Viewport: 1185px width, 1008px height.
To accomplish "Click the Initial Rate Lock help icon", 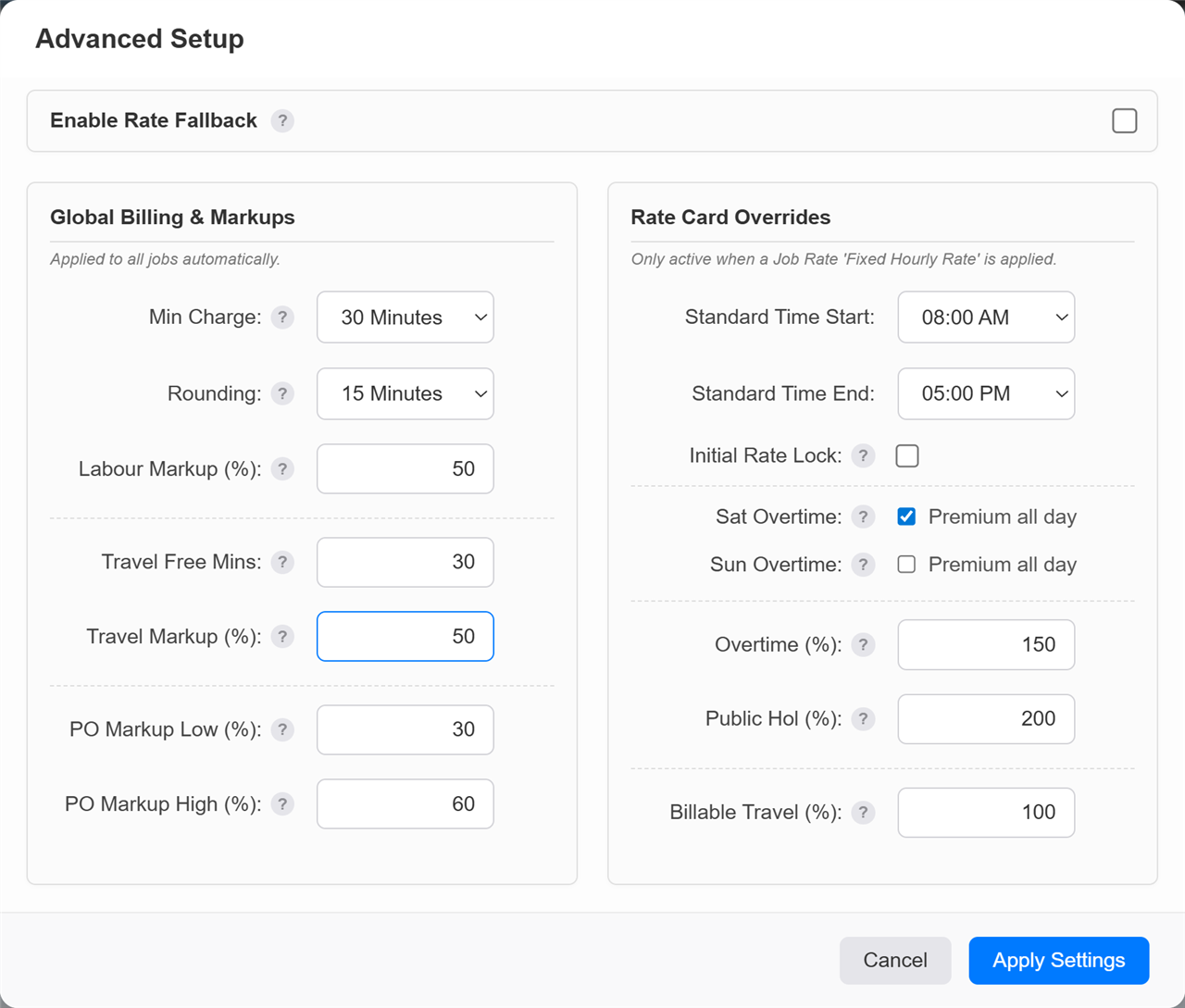I will (x=863, y=456).
